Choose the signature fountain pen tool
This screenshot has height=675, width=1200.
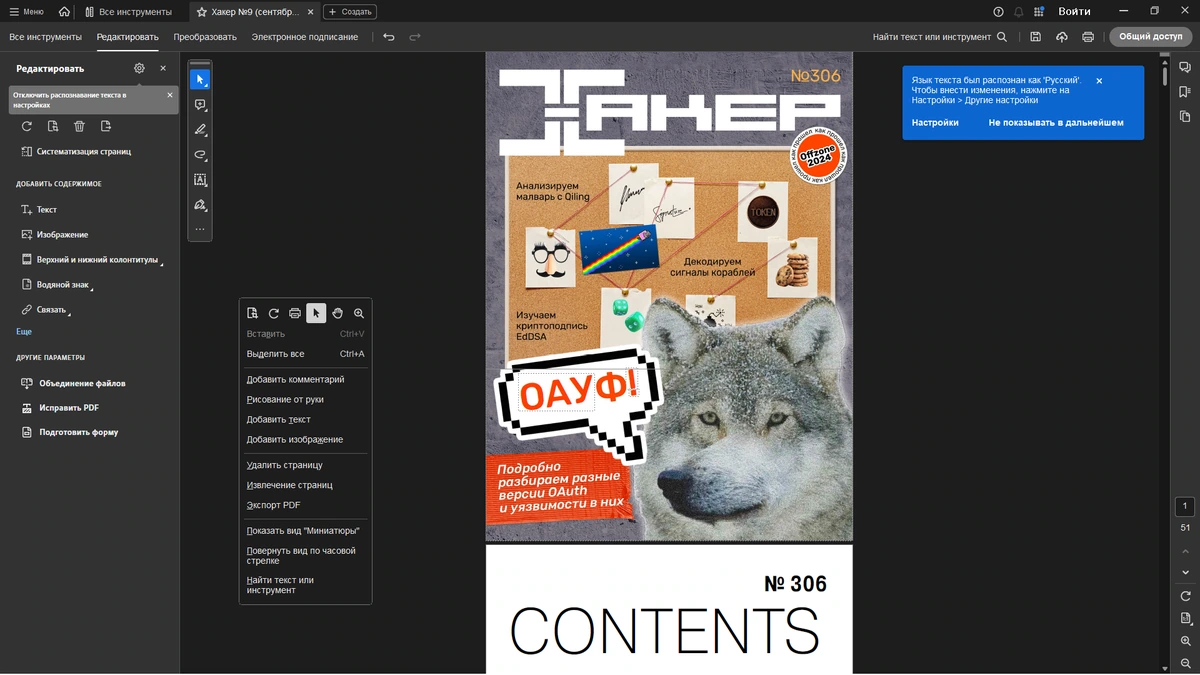click(x=200, y=205)
